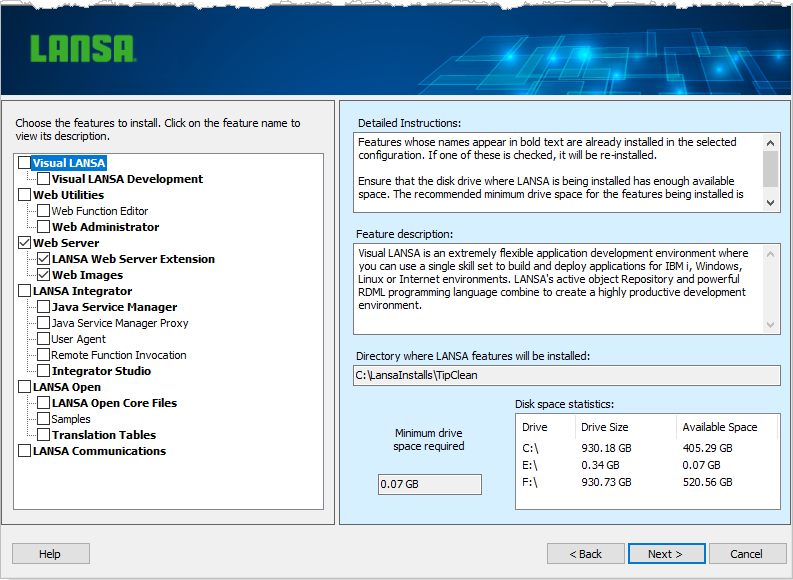
Task: Select LANSA Web Server Extension name
Action: (133, 259)
